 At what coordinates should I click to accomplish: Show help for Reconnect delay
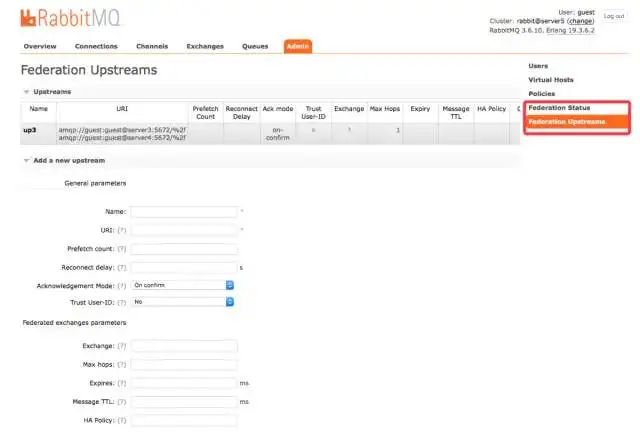[122, 268]
